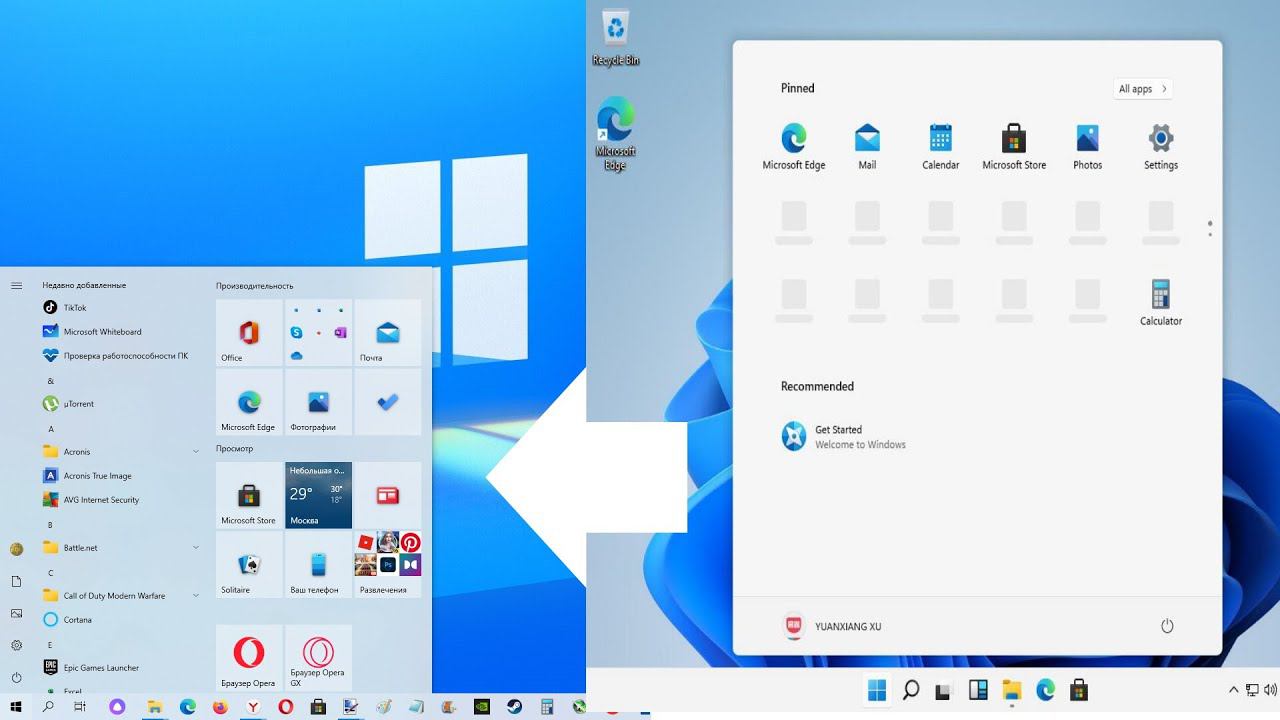The image size is (1280, 720).
Task: Open Yandex Browser on the Windows 10 taskbar
Action: (254, 707)
